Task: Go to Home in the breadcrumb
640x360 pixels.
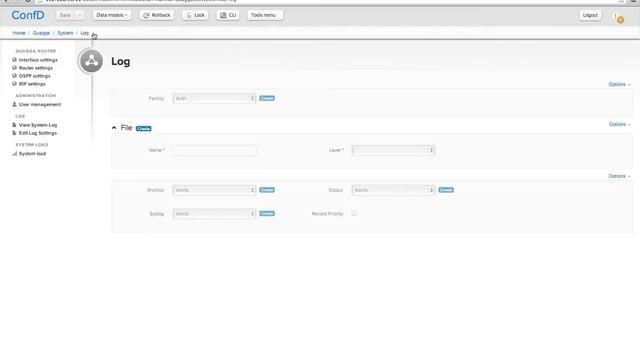Action: coord(19,33)
